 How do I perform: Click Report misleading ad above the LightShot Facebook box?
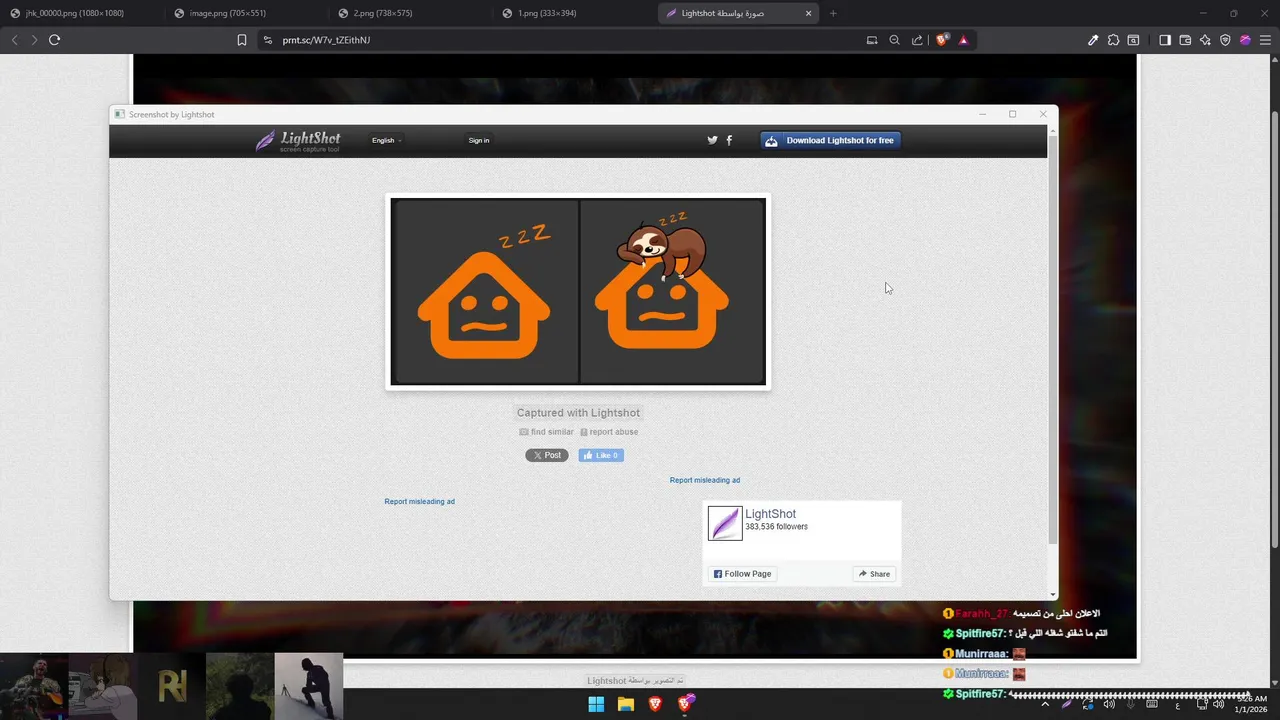[705, 480]
